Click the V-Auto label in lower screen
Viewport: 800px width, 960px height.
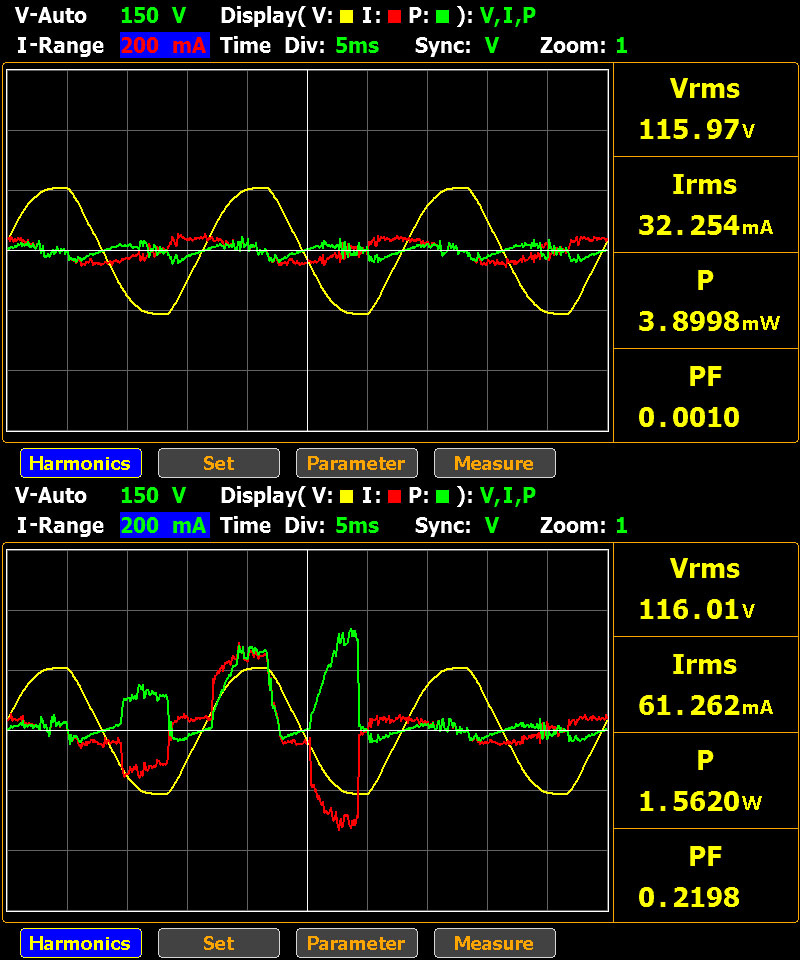51,495
